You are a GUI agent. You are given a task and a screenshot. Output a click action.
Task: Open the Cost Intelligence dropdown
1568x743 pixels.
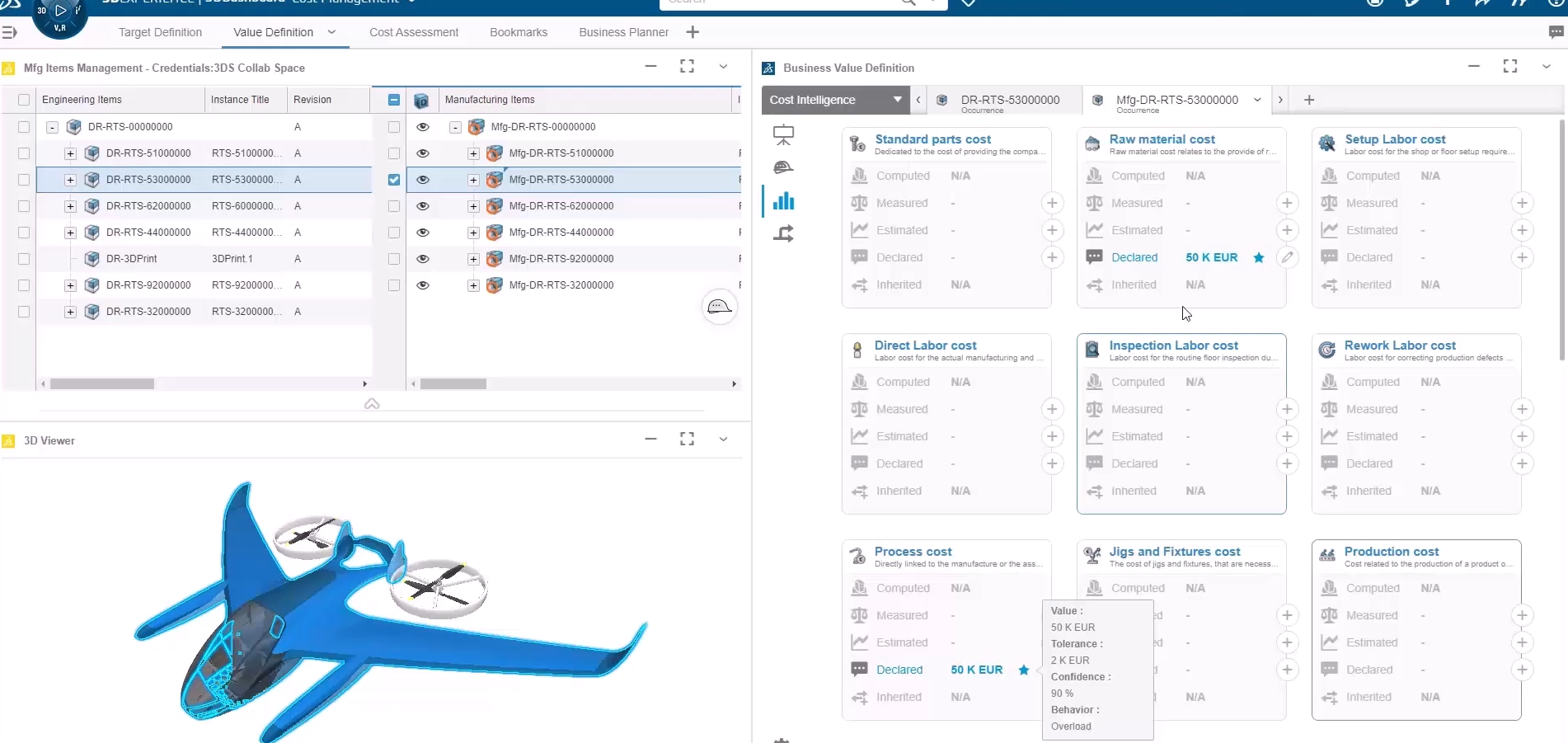click(x=897, y=100)
